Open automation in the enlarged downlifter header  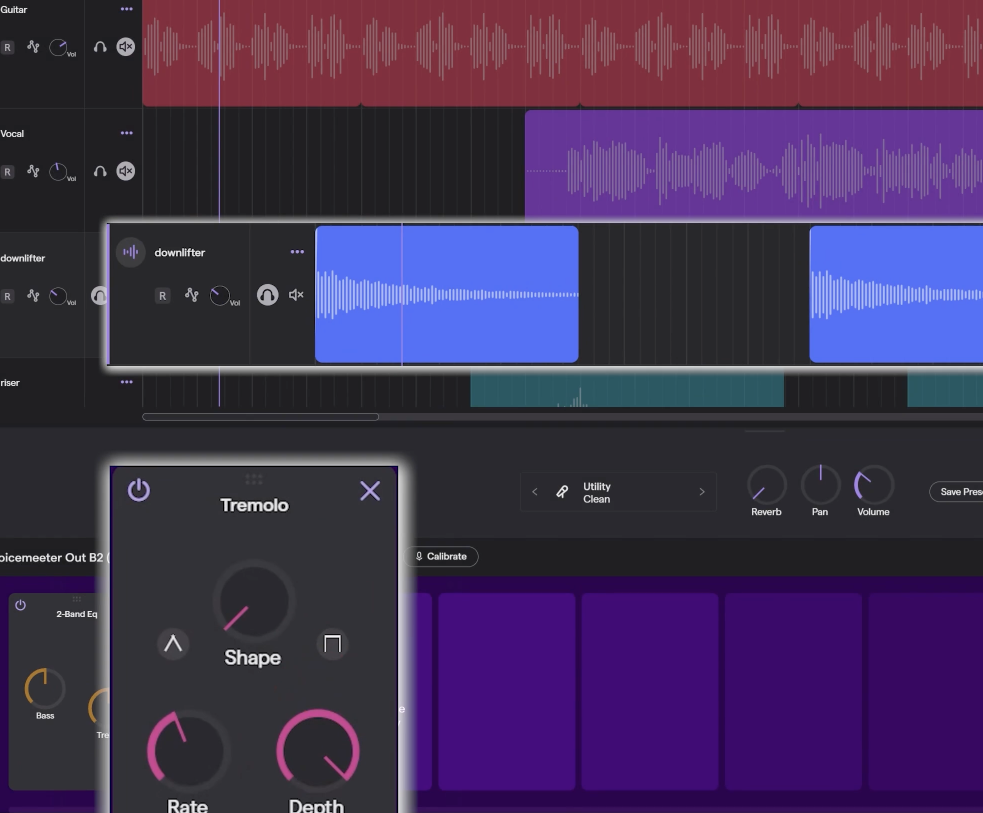pos(192,295)
